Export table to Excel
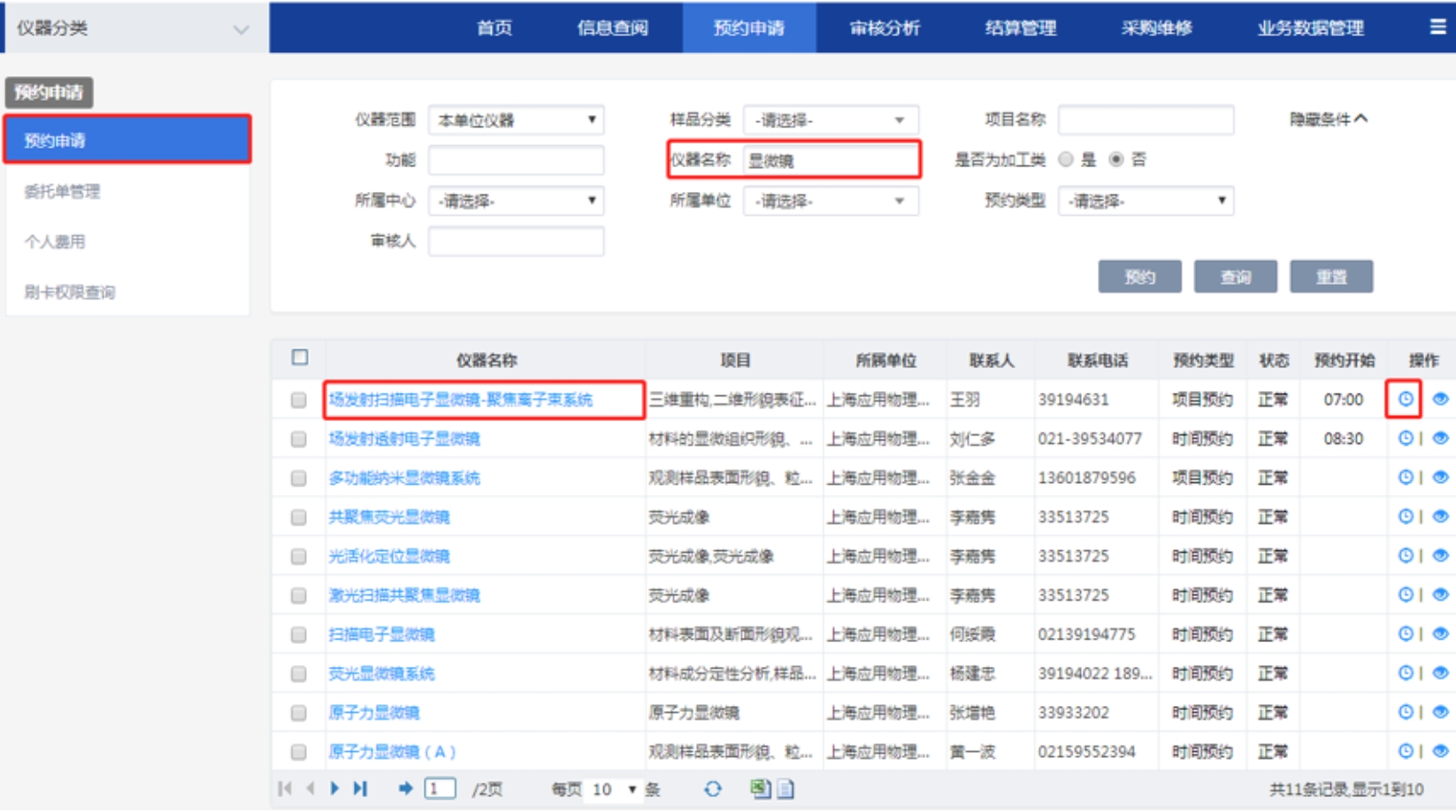1456x812 pixels. coord(760,788)
